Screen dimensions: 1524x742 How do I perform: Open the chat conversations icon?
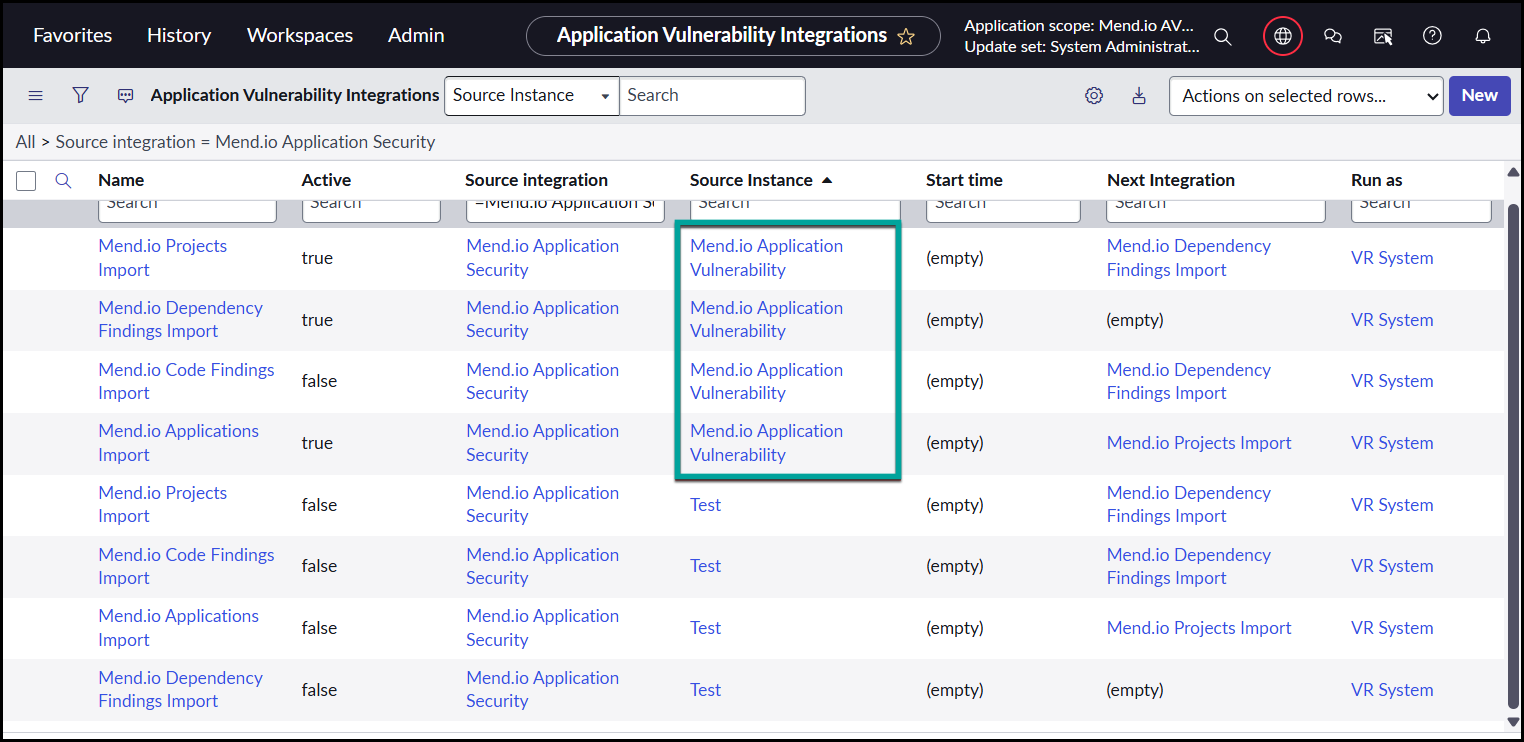point(1332,36)
